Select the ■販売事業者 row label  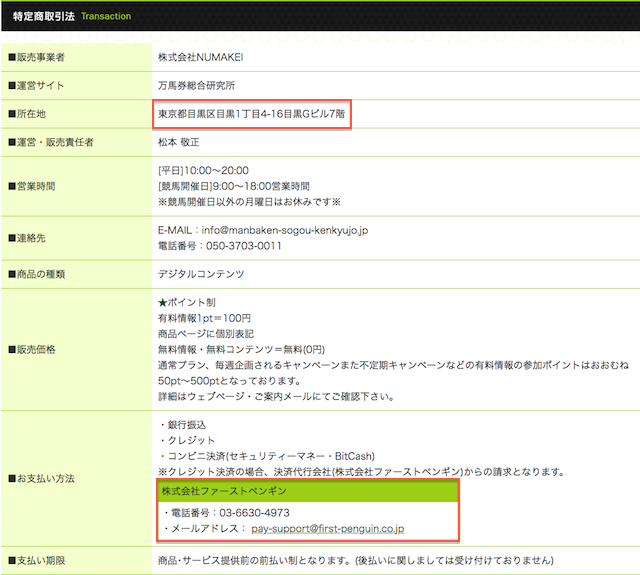(37, 57)
